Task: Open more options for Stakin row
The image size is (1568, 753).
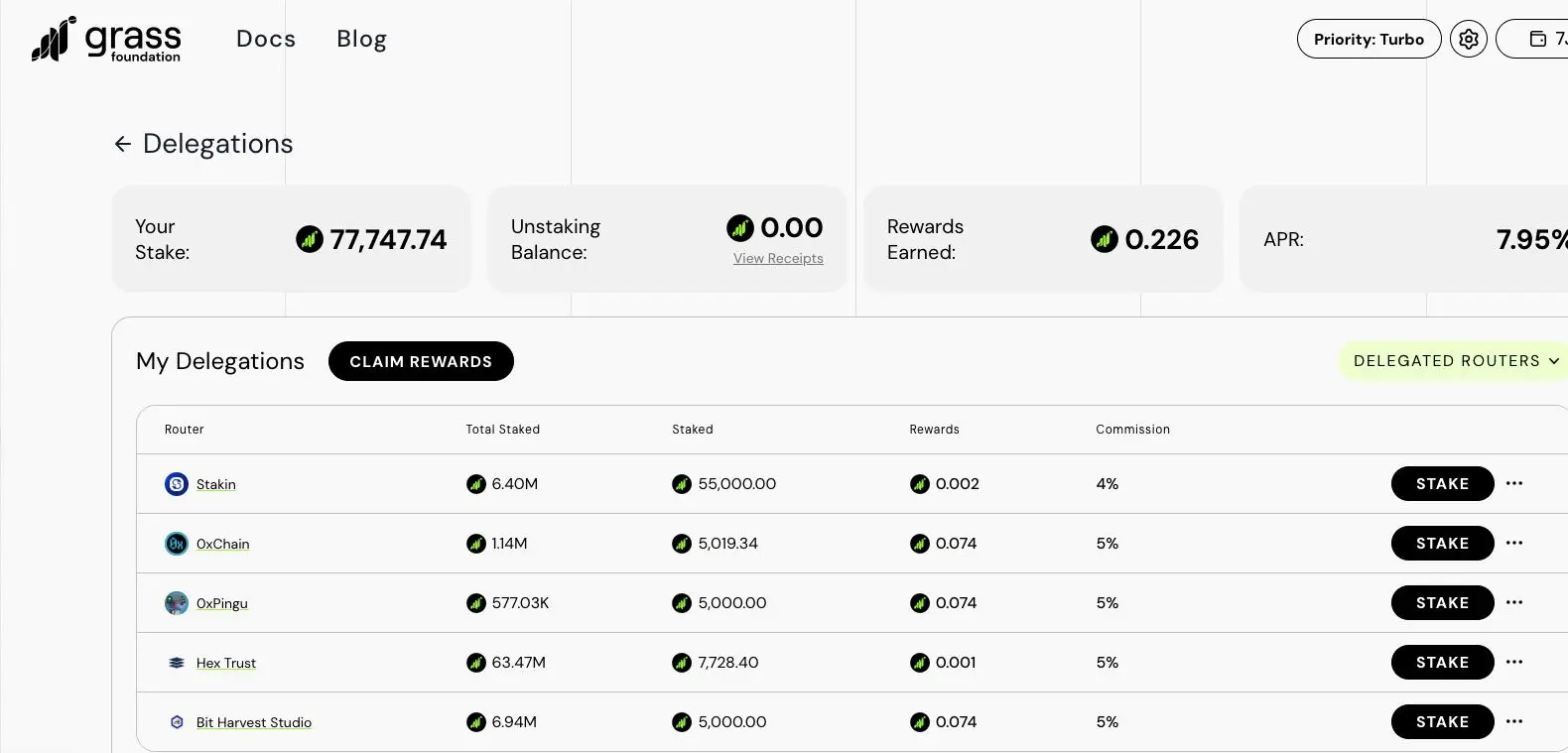Action: pyautogui.click(x=1513, y=484)
